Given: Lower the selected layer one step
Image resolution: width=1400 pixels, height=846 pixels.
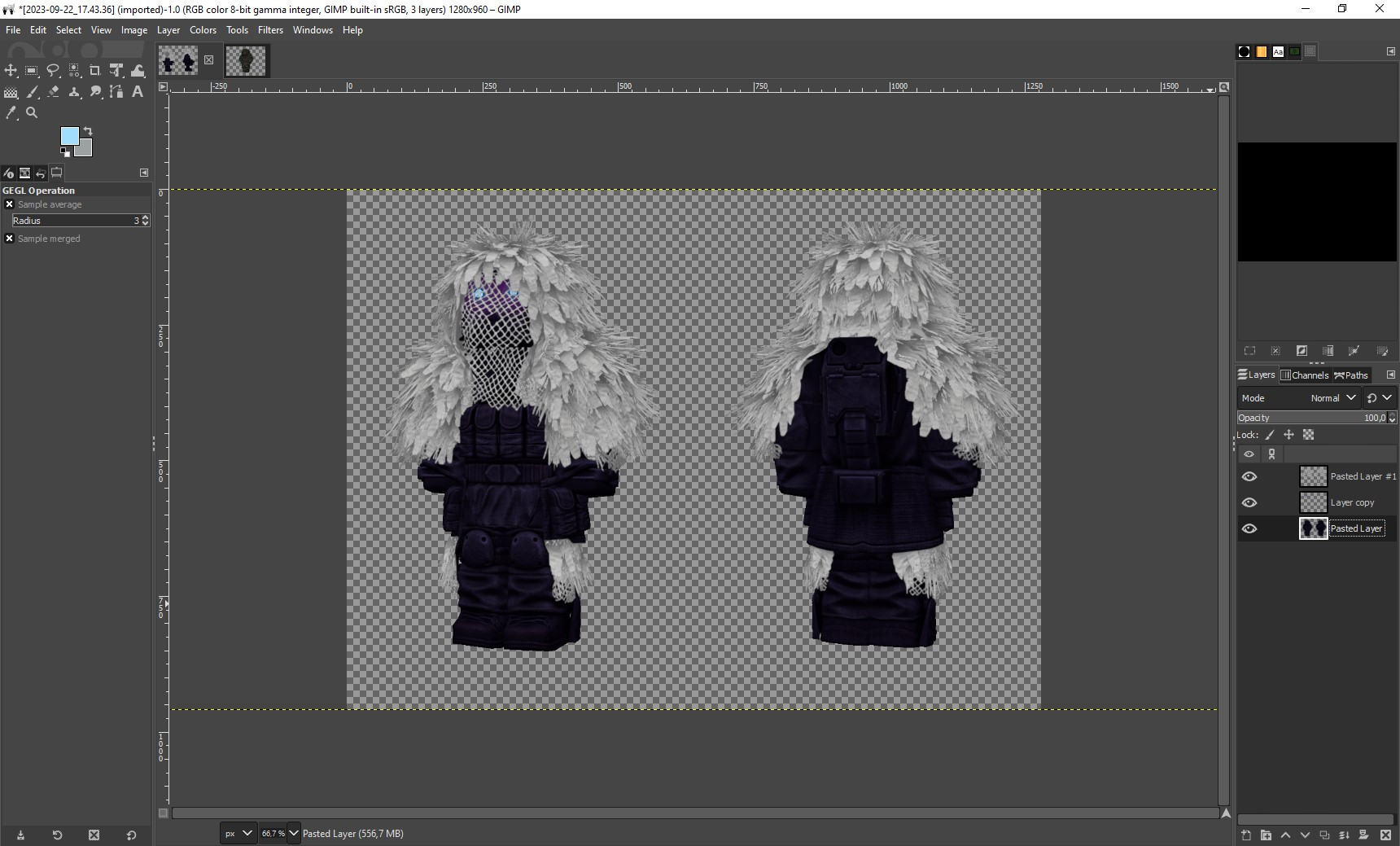Looking at the screenshot, I should point(1305,835).
